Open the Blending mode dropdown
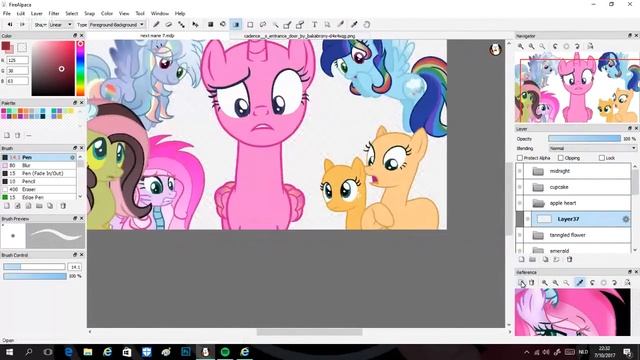The height and width of the screenshot is (360, 640). coord(592,148)
